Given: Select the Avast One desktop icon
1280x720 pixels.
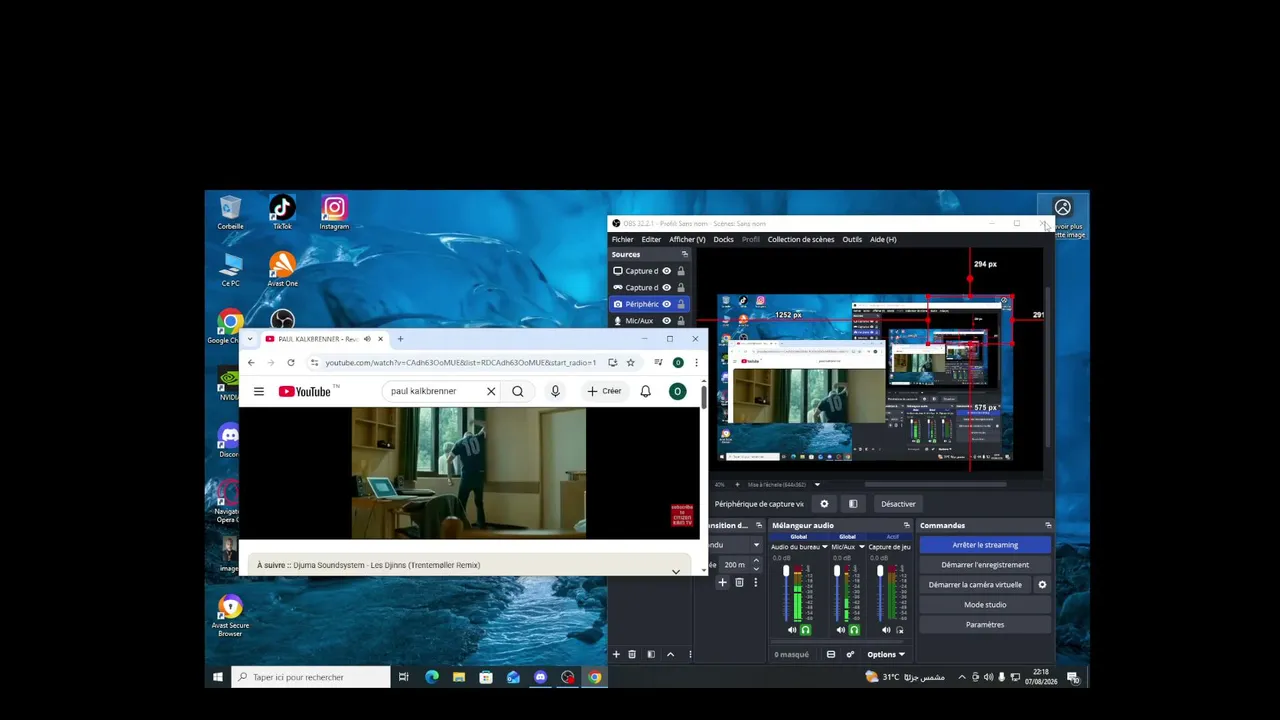Looking at the screenshot, I should tap(282, 269).
